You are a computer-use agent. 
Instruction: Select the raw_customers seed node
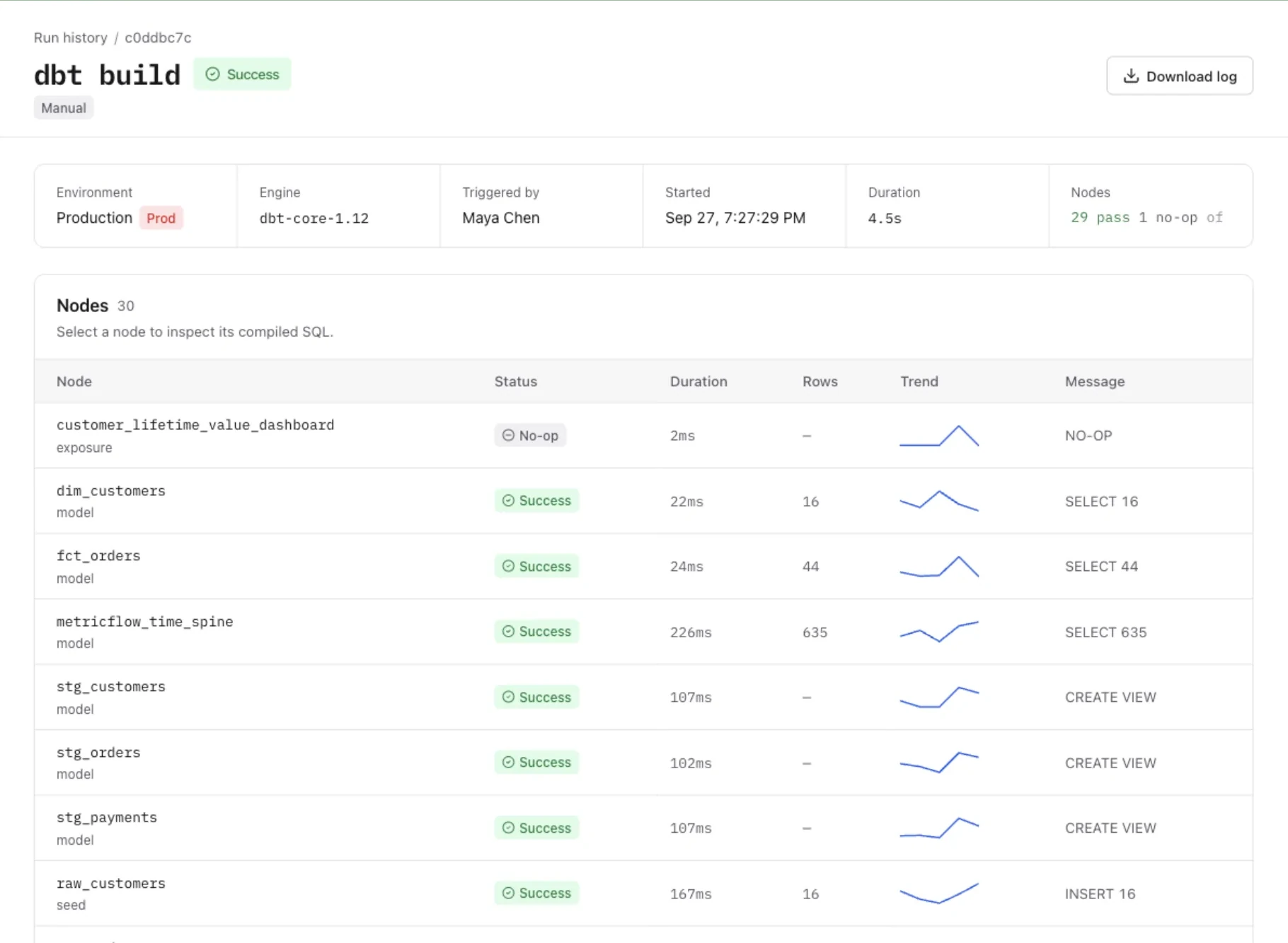pos(643,893)
